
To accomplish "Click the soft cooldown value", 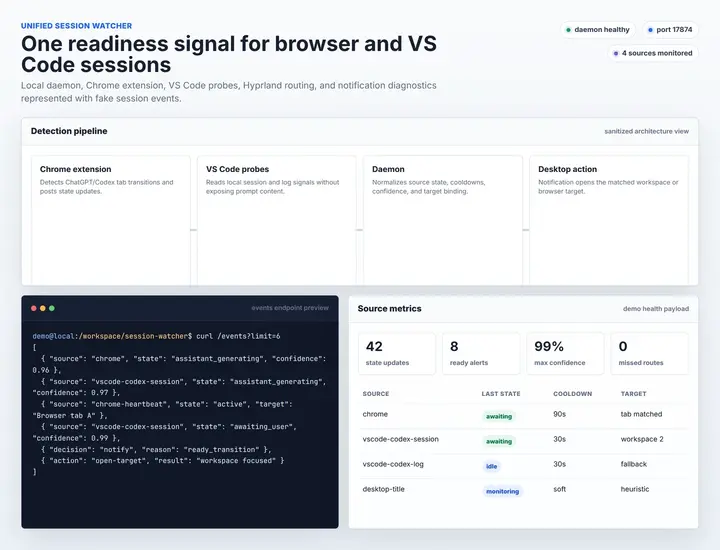I will [559, 489].
